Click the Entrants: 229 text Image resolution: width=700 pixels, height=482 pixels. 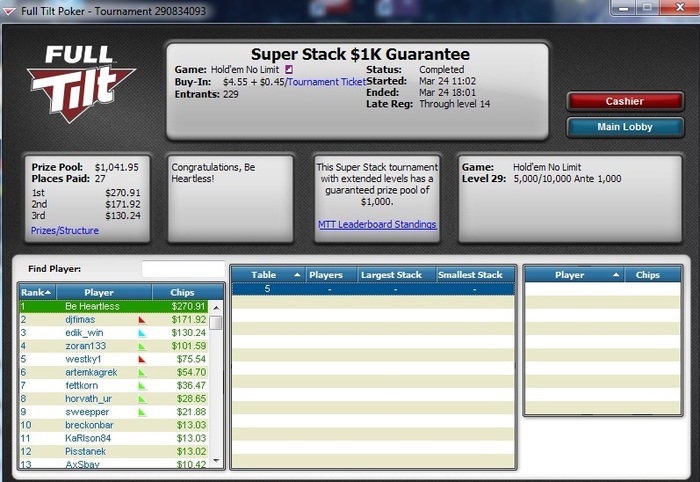tap(206, 94)
